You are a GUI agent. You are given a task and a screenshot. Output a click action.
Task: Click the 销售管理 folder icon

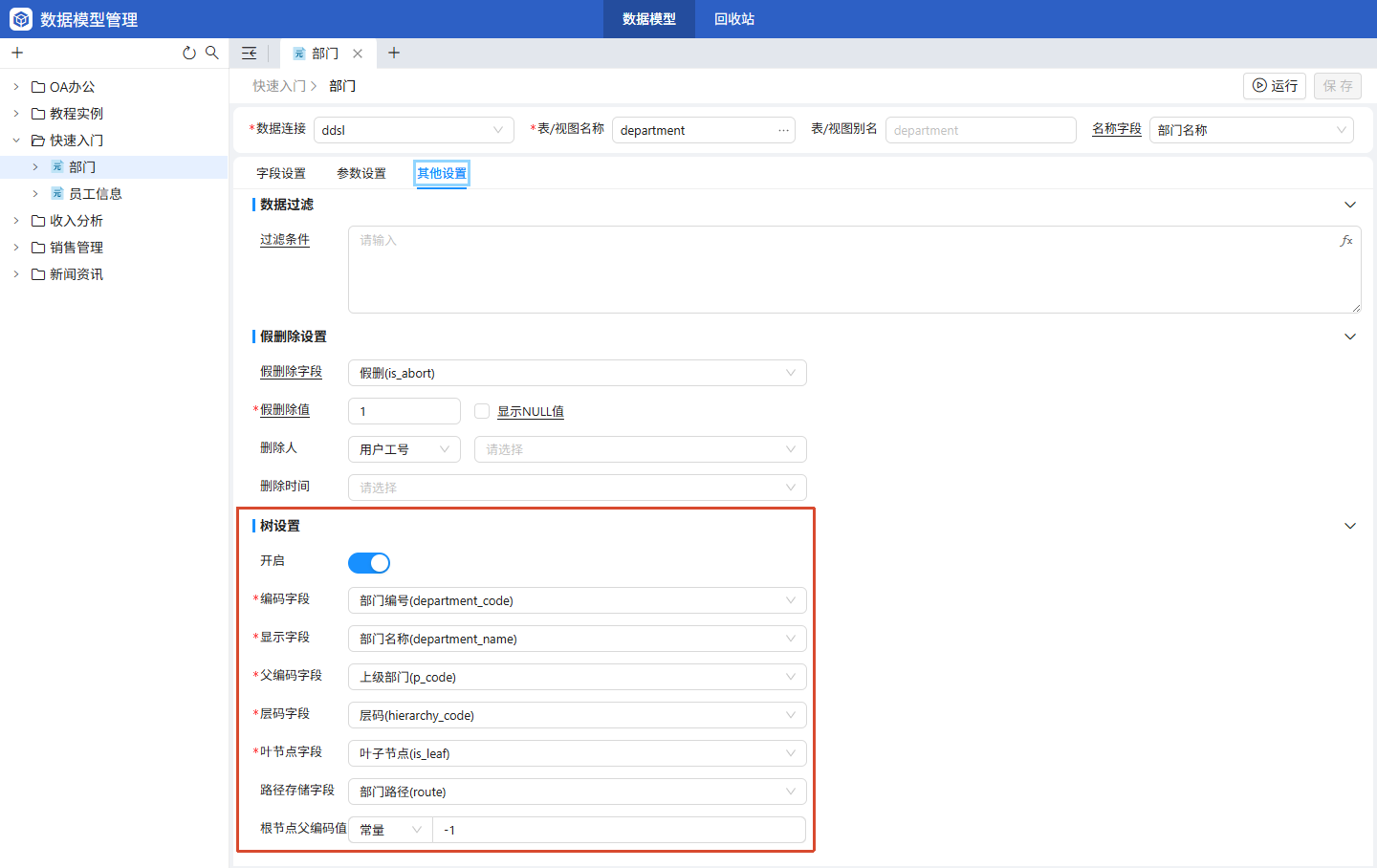(38, 248)
